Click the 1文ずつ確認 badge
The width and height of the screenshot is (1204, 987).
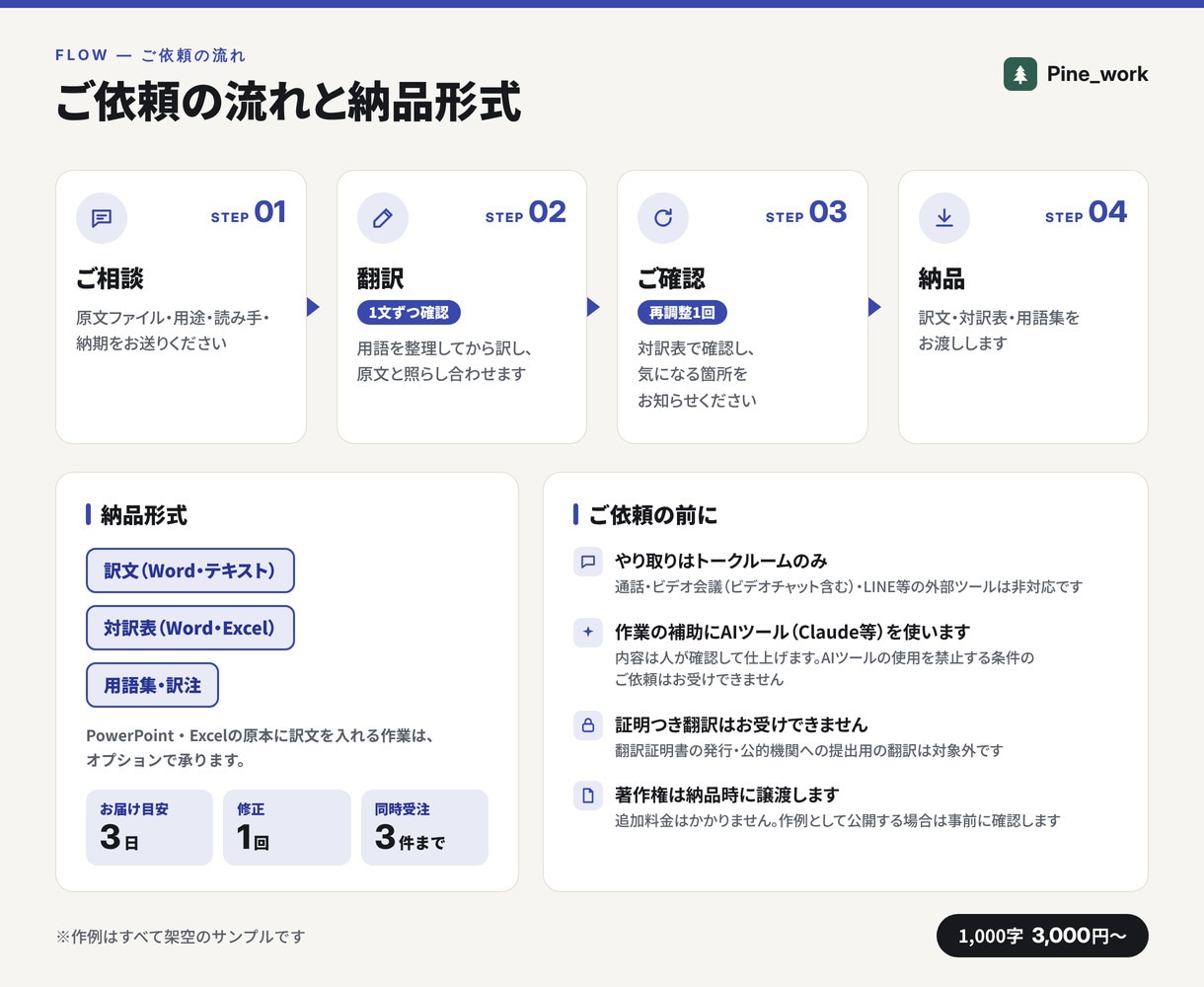point(409,313)
